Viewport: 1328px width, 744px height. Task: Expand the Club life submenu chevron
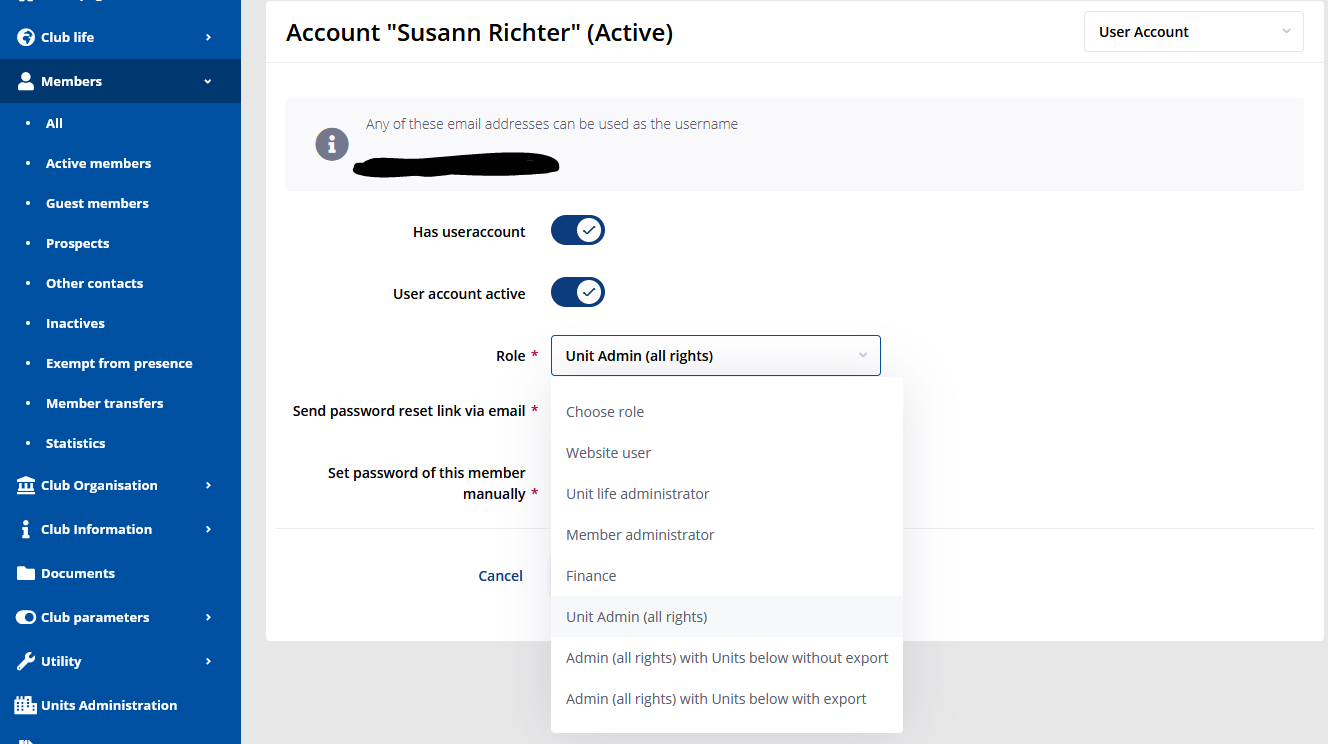coord(208,37)
